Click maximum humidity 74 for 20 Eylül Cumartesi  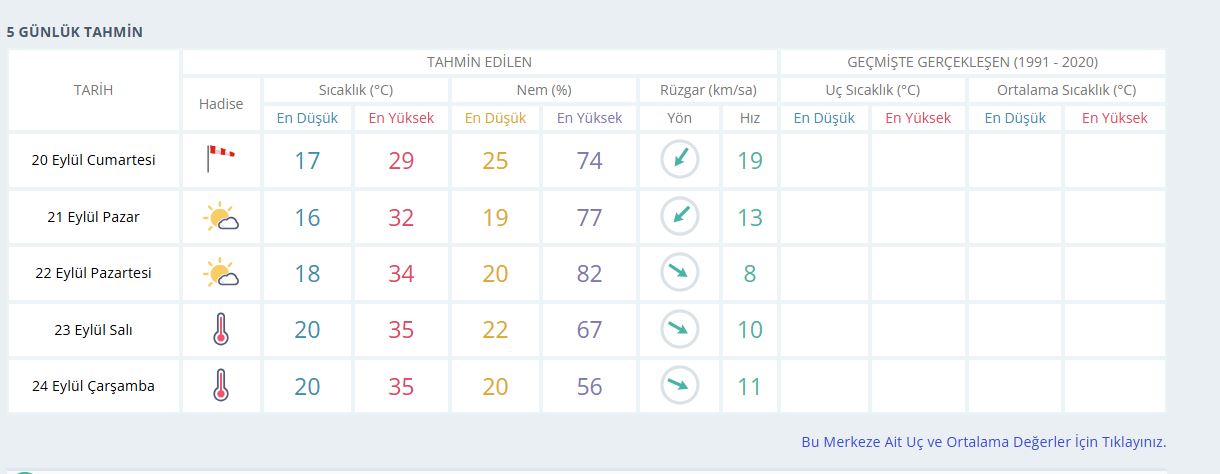(x=589, y=160)
